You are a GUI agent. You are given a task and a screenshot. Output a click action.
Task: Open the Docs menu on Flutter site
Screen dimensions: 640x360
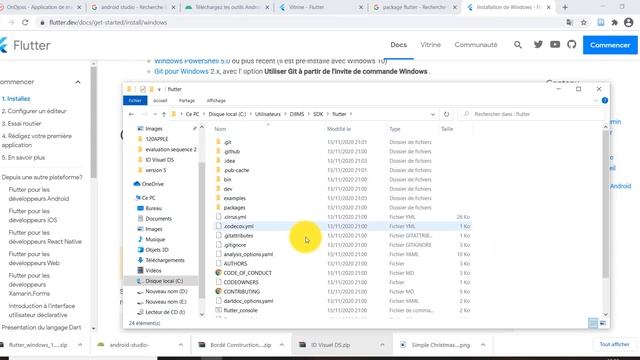398,45
